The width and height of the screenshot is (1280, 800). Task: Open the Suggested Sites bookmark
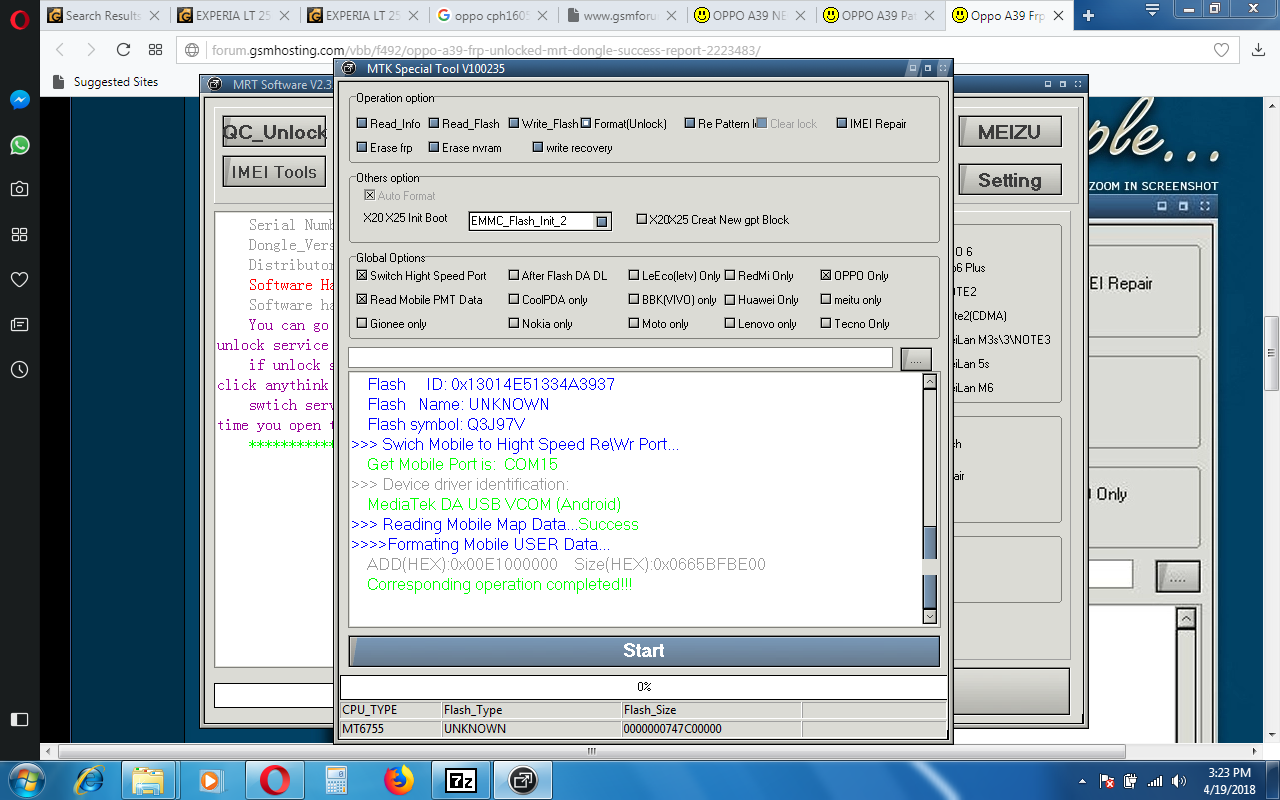click(x=106, y=82)
